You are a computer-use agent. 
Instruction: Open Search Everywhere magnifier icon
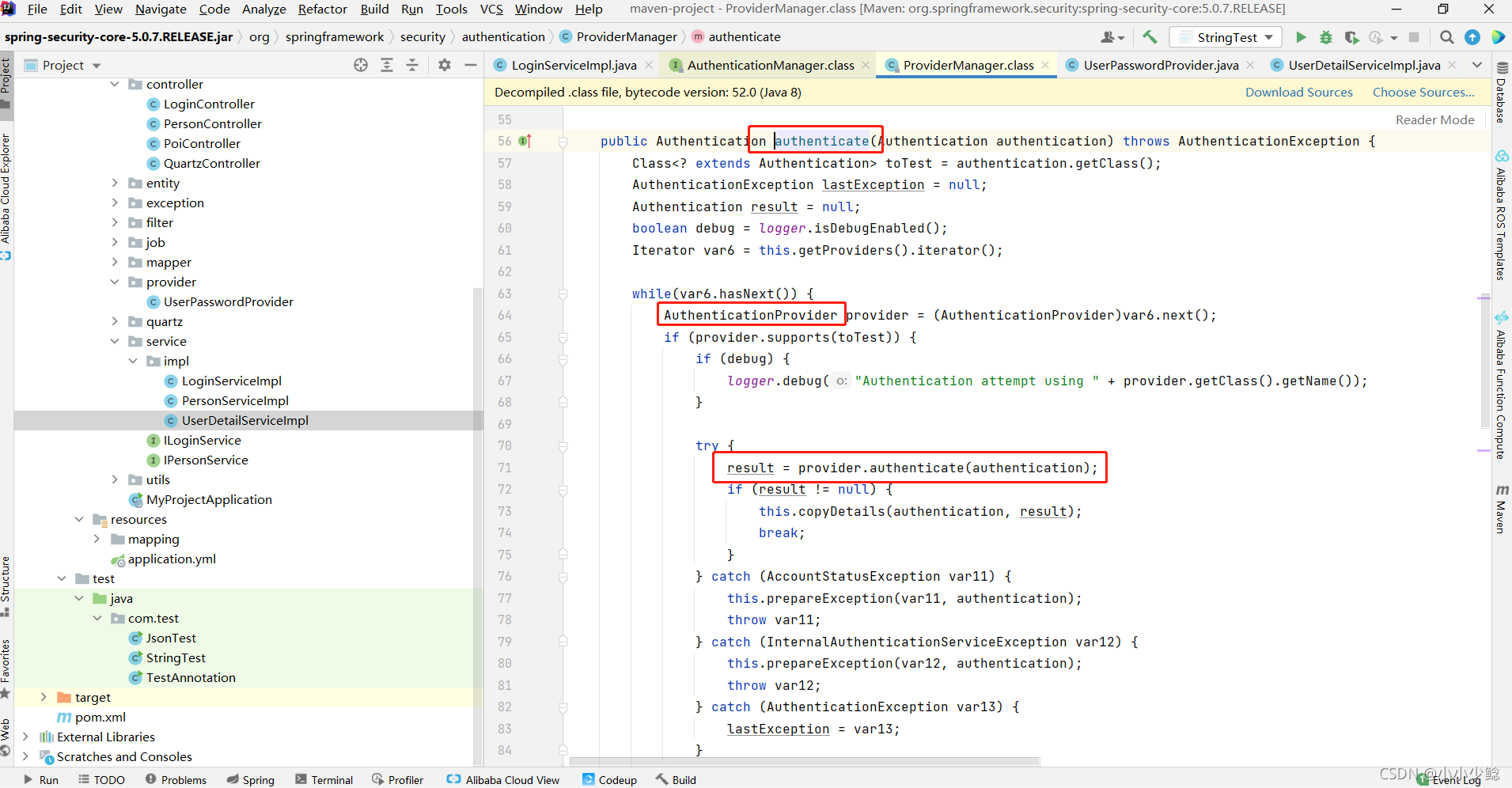1446,37
